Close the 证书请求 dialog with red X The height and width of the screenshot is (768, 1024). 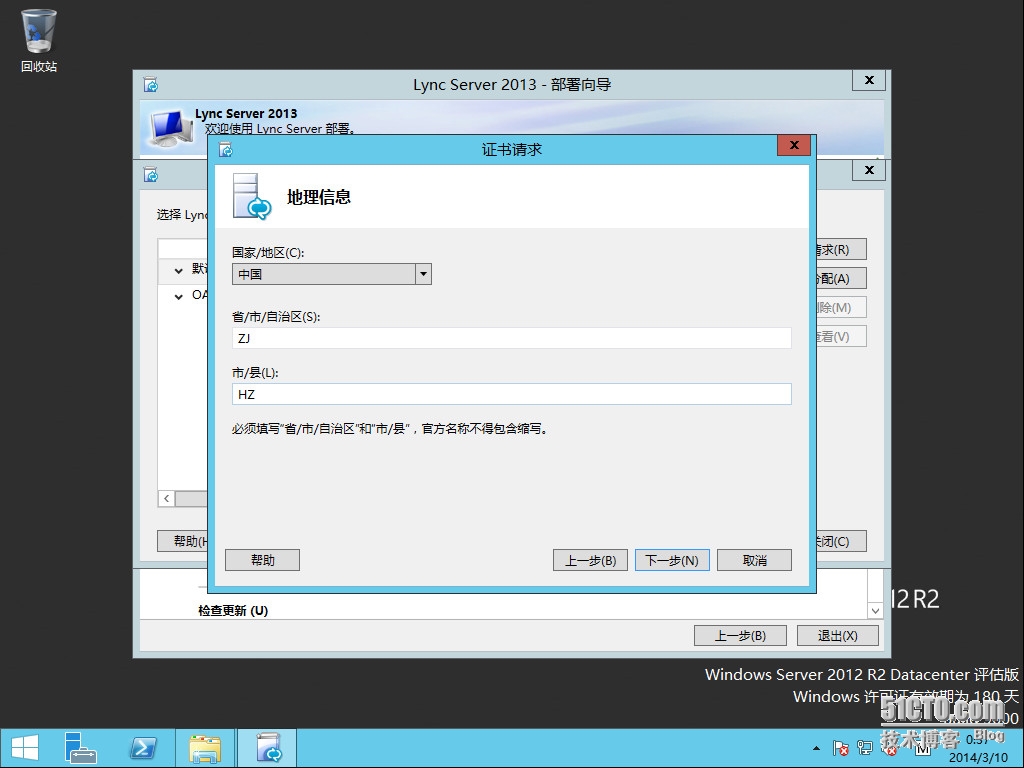794,145
